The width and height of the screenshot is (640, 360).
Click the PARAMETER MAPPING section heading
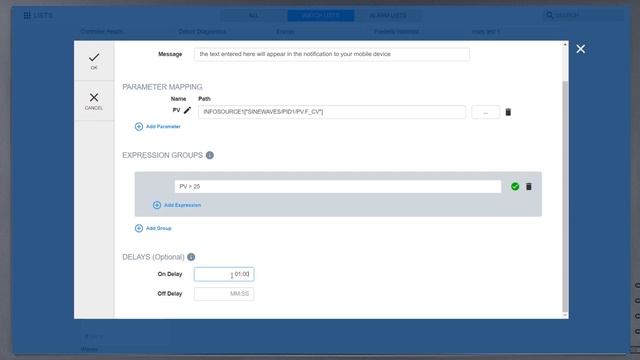[162, 87]
